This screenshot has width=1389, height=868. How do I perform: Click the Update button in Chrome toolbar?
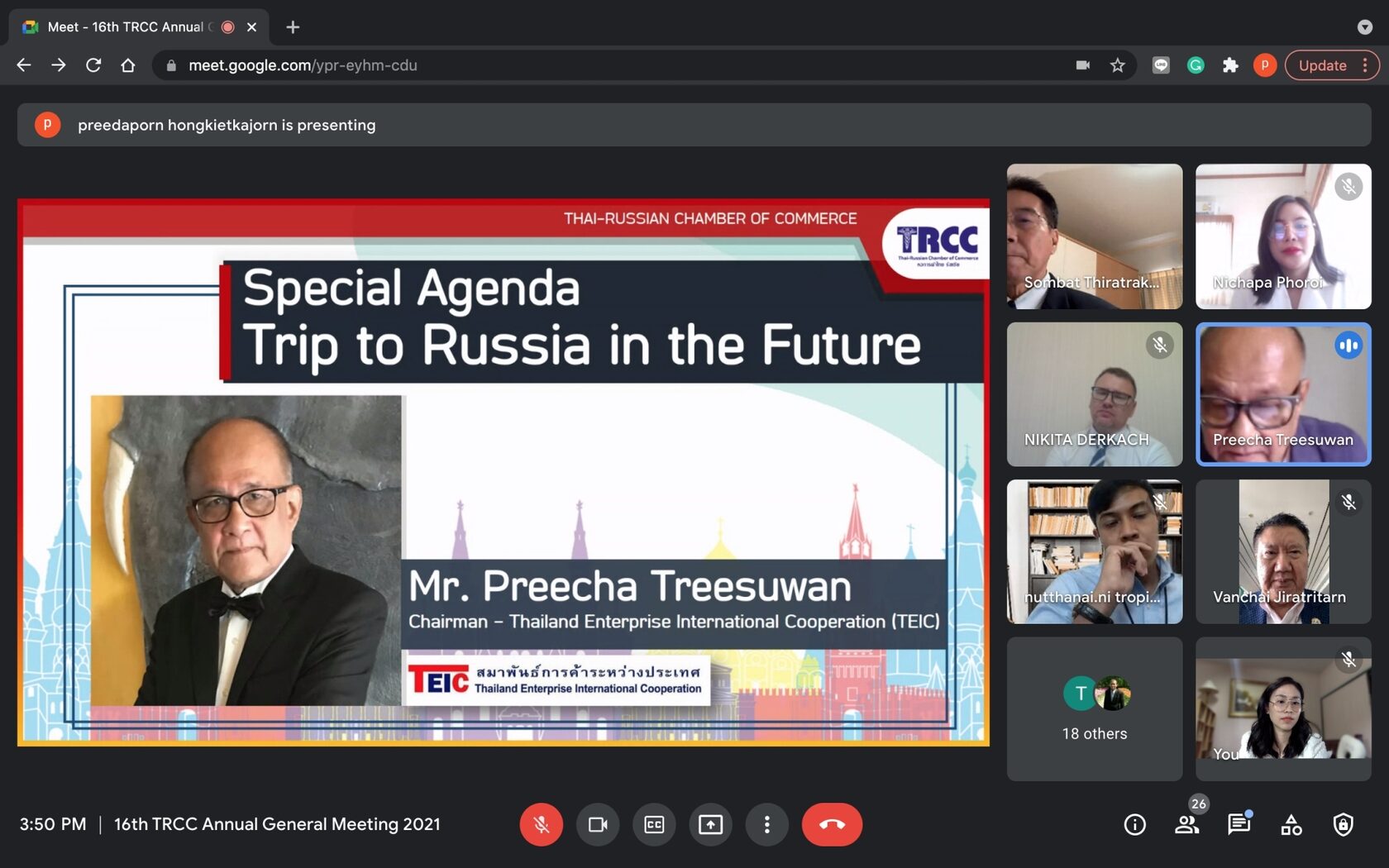(1331, 65)
